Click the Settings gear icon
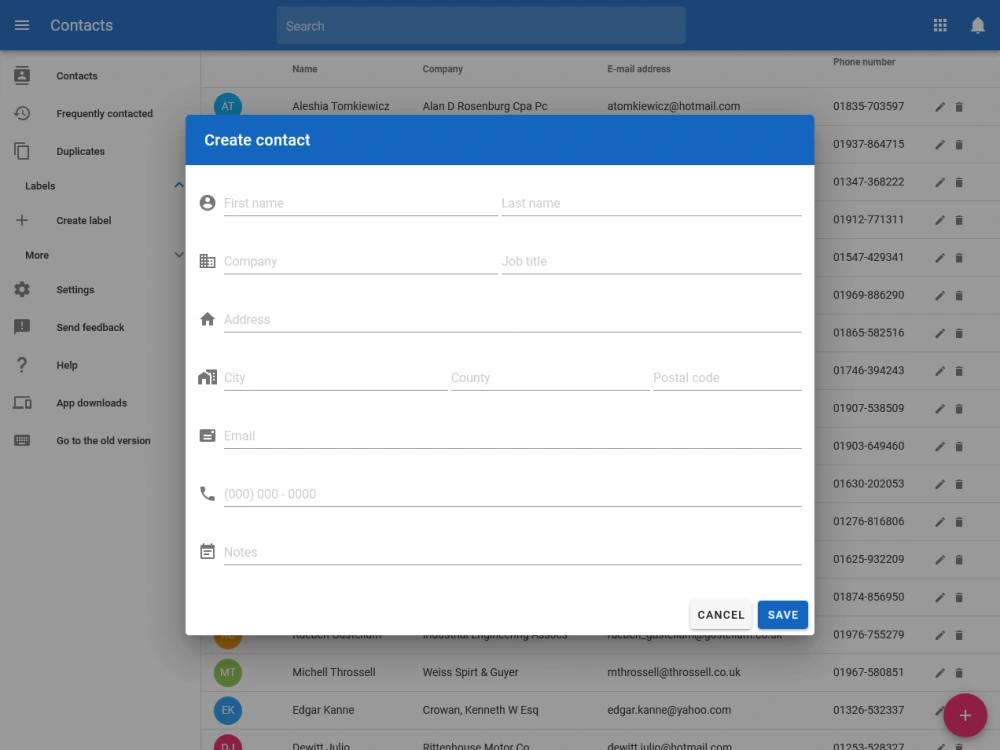Viewport: 1000px width, 750px height. pos(22,290)
